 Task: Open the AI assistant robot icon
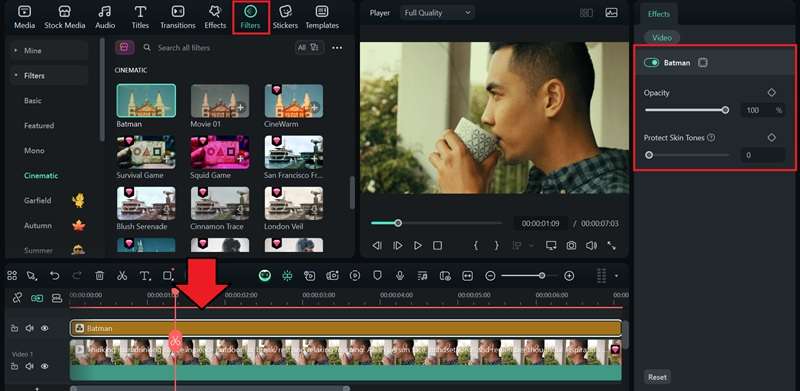[x=265, y=276]
